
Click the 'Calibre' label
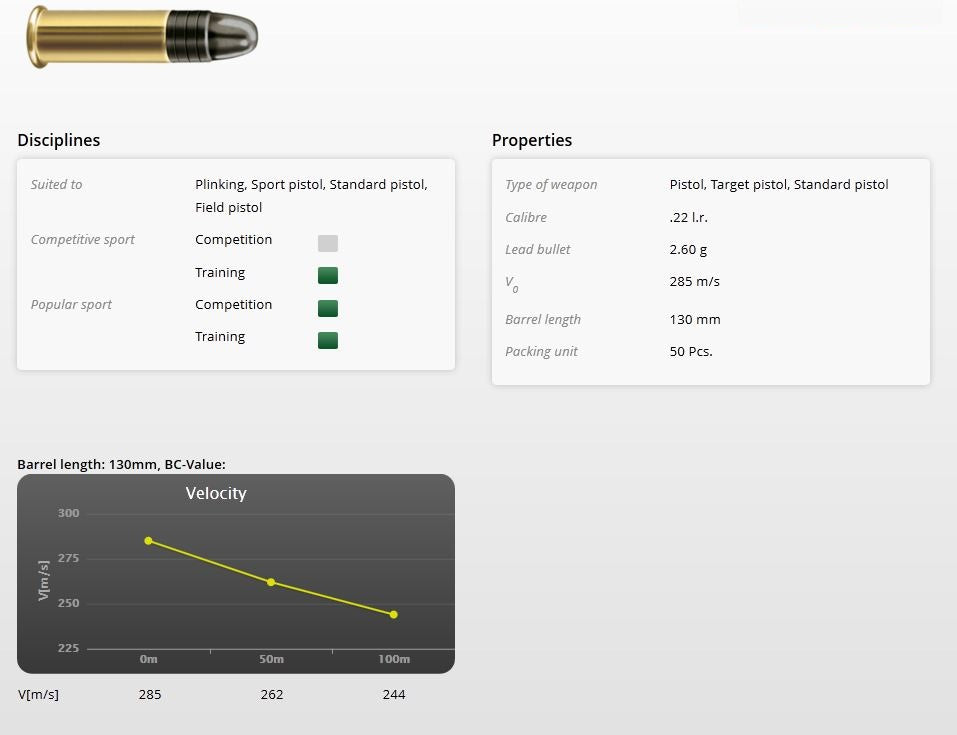coord(525,217)
